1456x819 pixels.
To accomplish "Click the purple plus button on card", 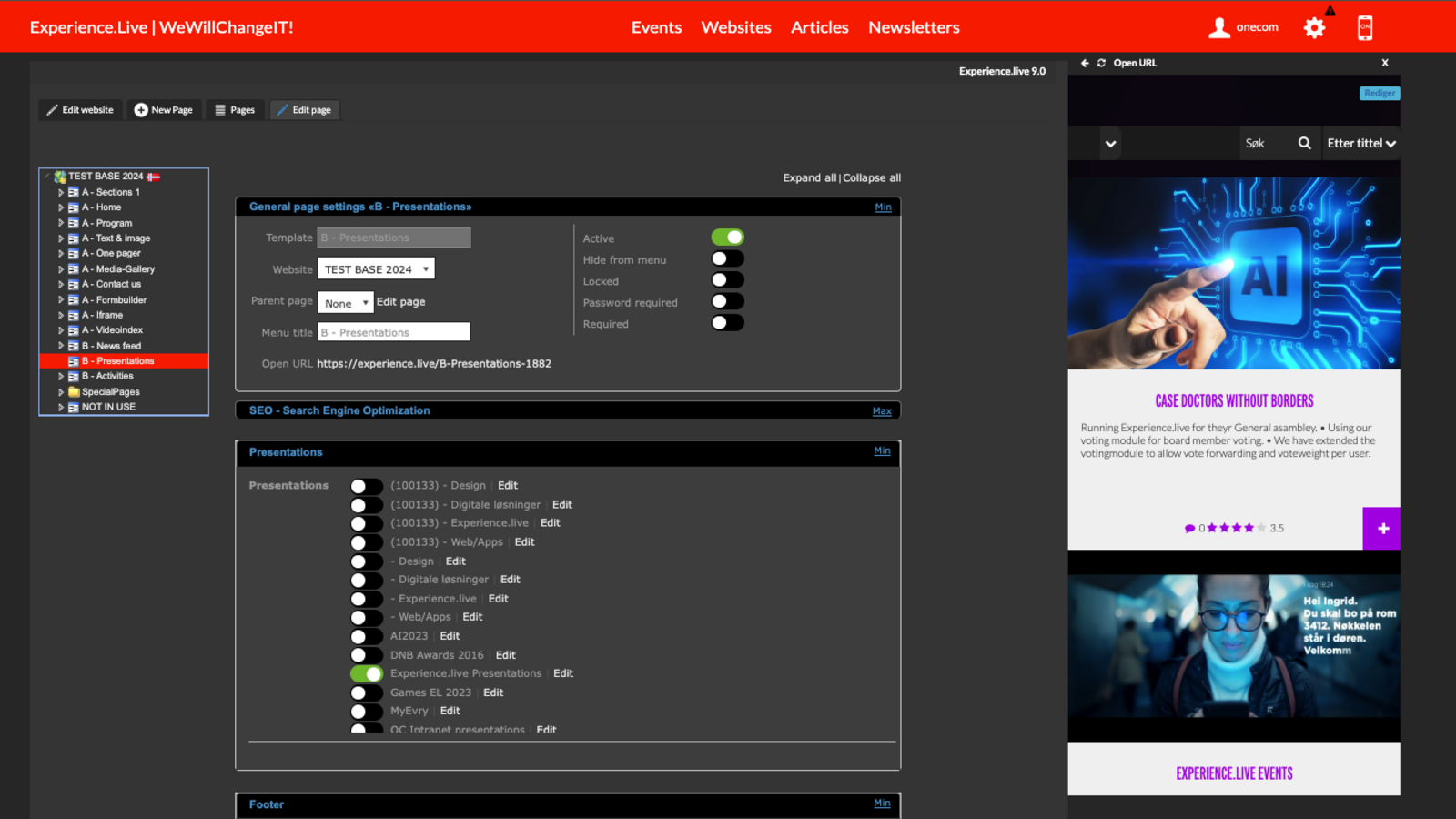I will (x=1382, y=529).
